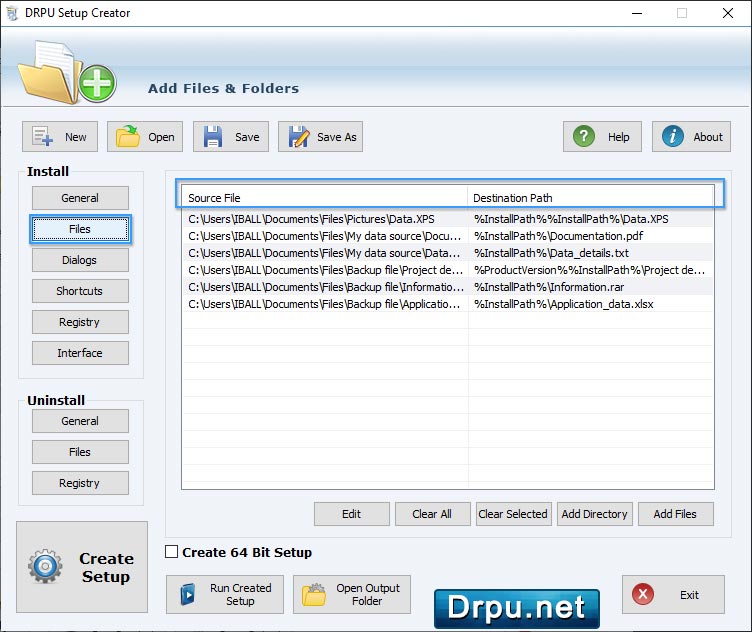
Task: Click the DRPU Setup Creator title bar icon
Action: [12, 13]
